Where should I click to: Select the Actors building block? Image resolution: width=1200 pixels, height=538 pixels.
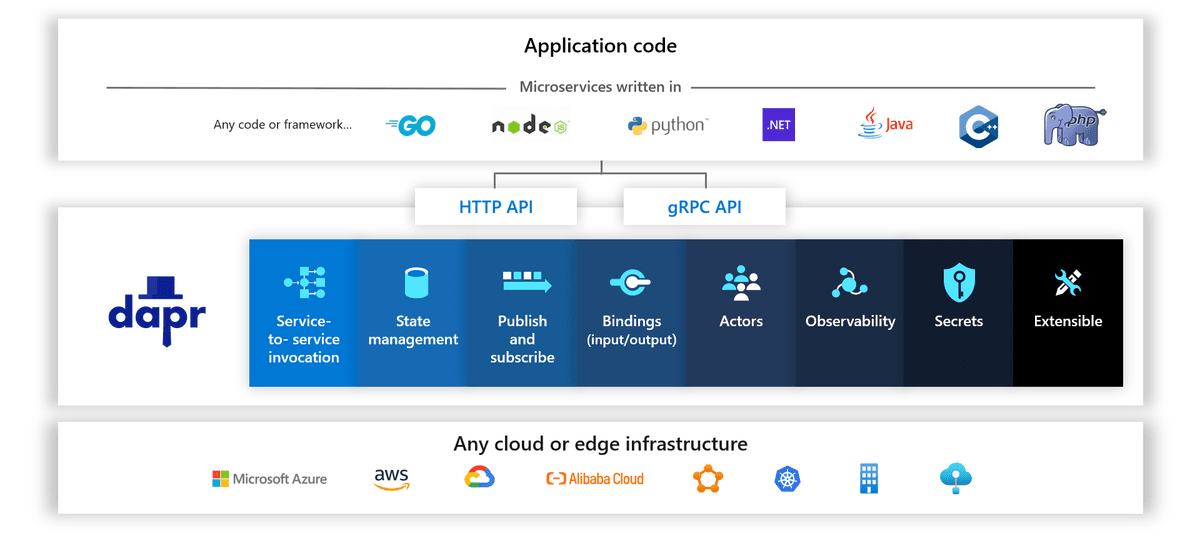[741, 313]
